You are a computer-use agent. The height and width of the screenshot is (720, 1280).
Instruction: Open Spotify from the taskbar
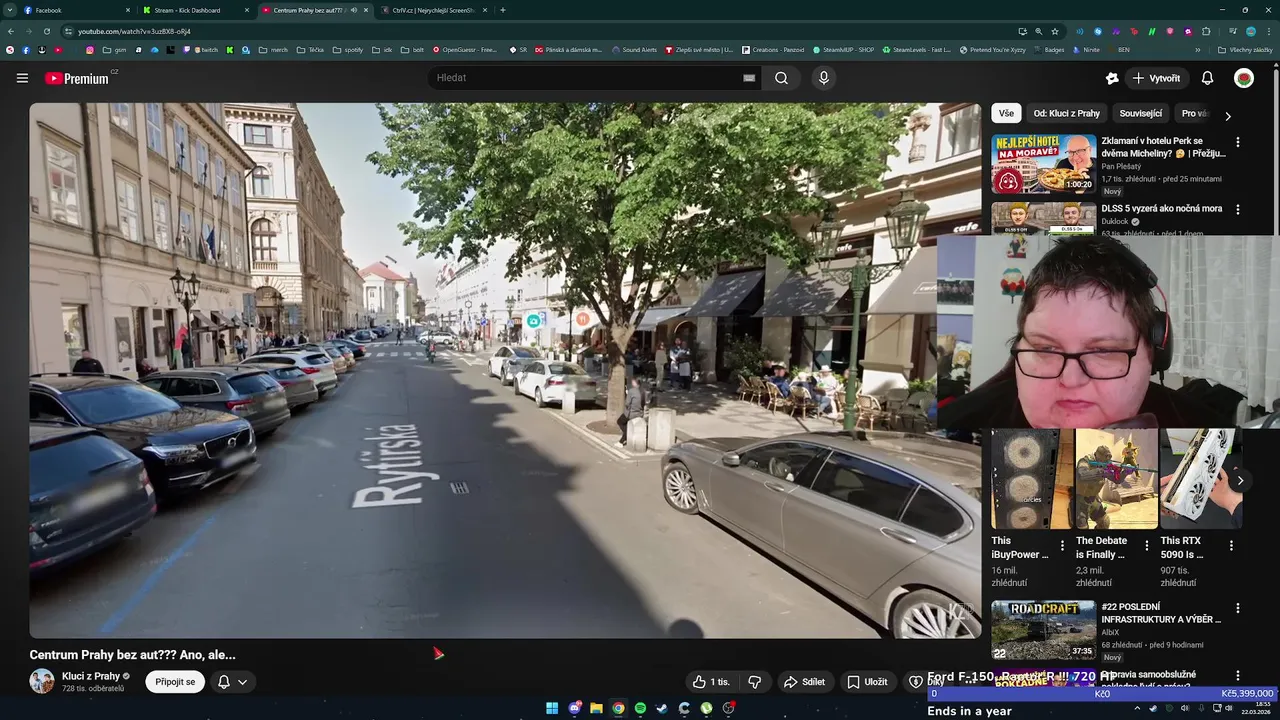tap(640, 708)
